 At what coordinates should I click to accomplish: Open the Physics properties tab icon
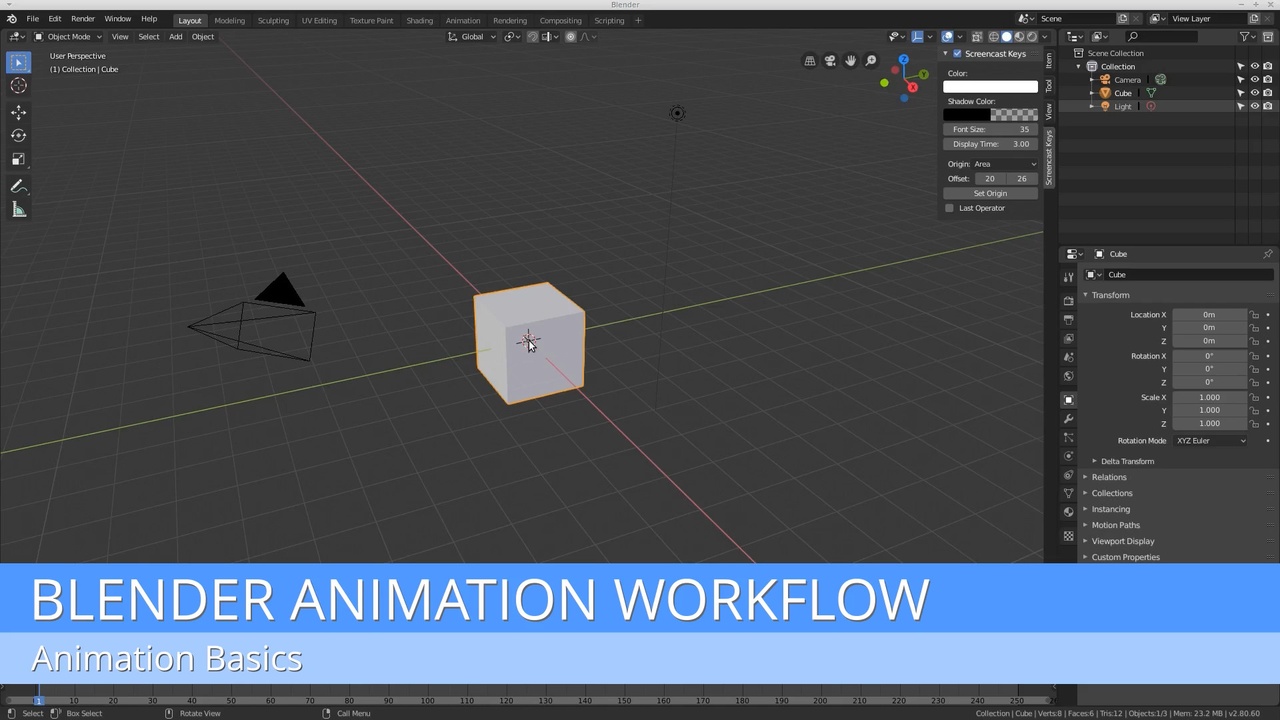[1069, 456]
